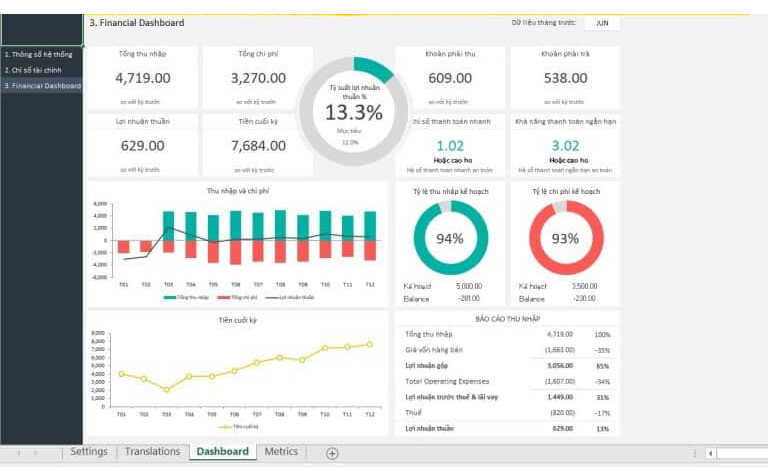The image size is (768, 467).
Task: Click the 609.00 receivables value
Action: [x=450, y=78]
